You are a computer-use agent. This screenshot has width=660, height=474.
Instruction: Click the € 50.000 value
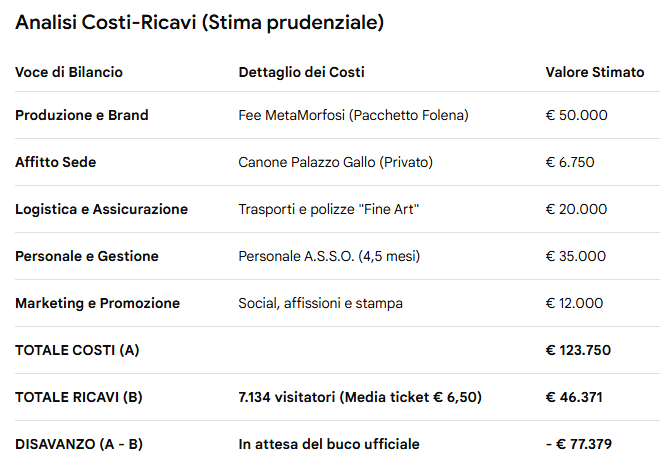pyautogui.click(x=576, y=115)
